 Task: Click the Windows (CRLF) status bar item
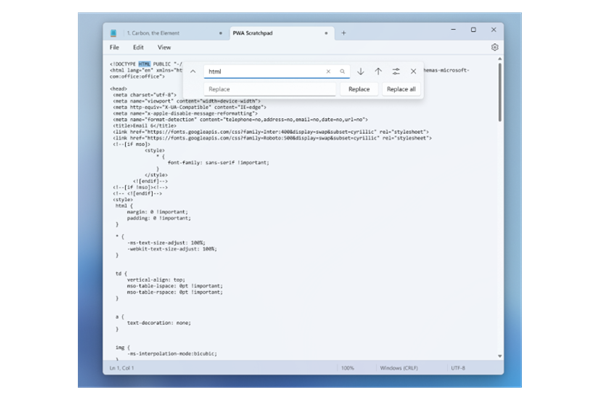click(400, 368)
